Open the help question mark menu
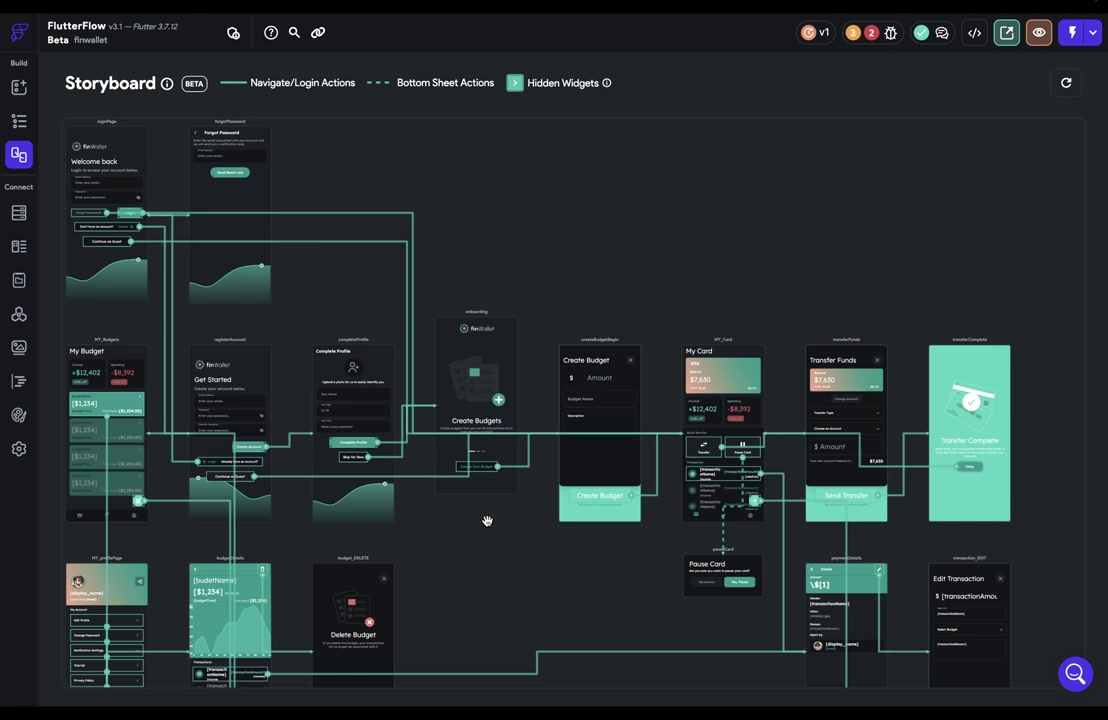 point(271,33)
